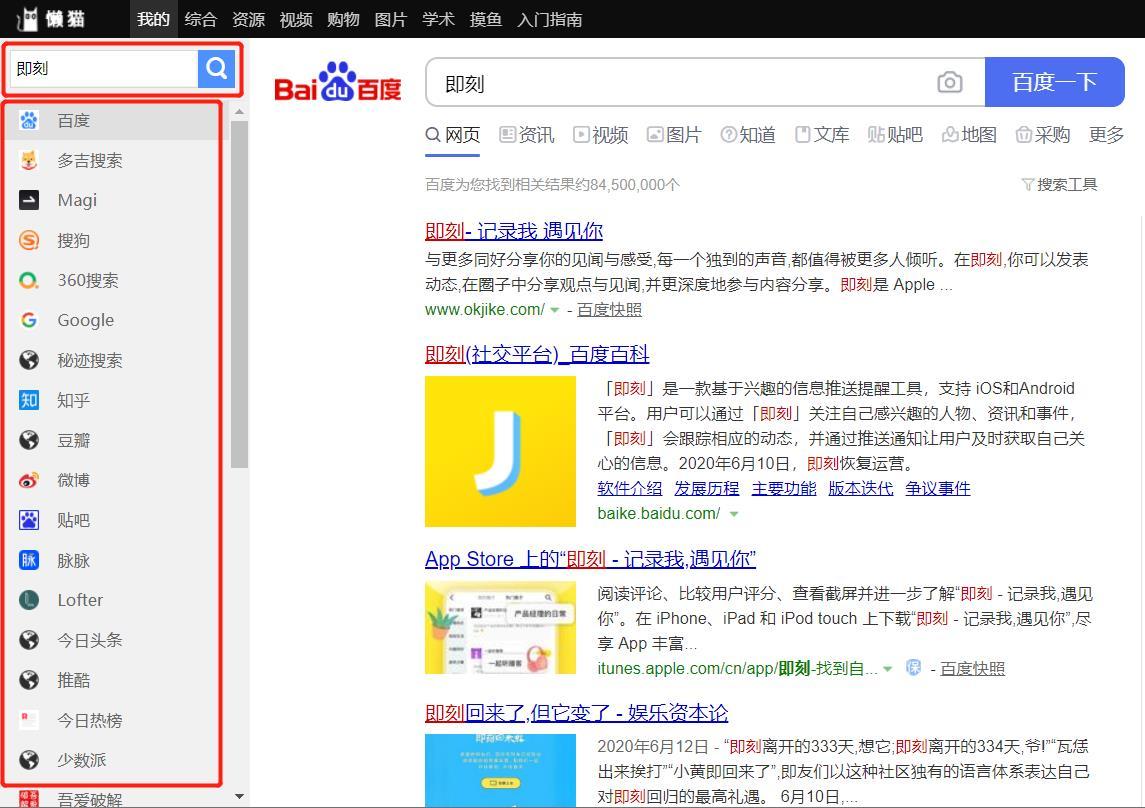Click the sidebar scroll up arrow

(239, 112)
